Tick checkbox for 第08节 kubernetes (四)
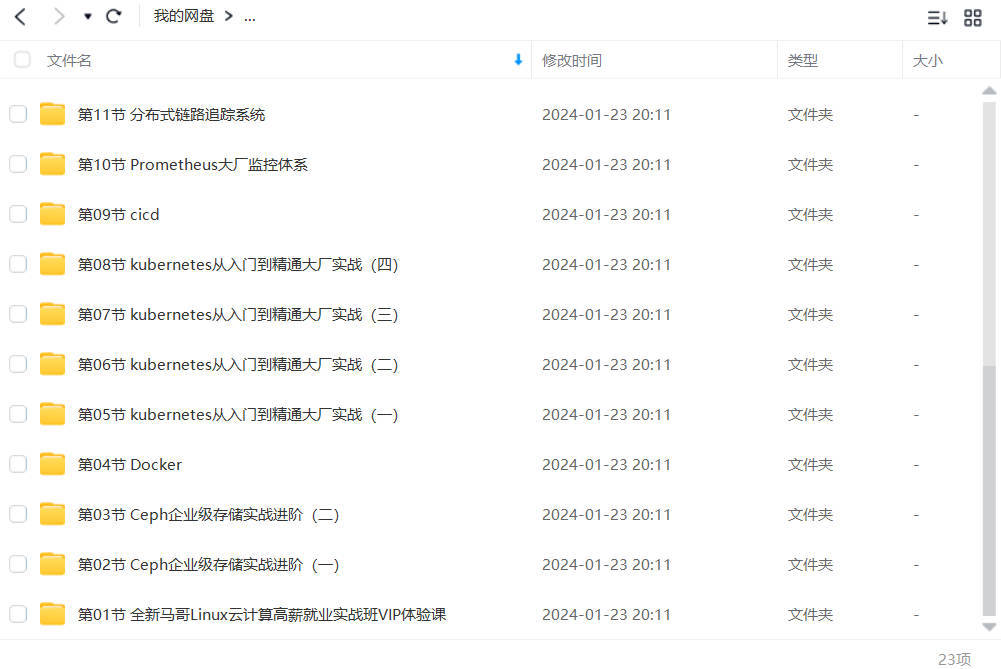Viewport: 1001px width, 669px height. pos(18,264)
